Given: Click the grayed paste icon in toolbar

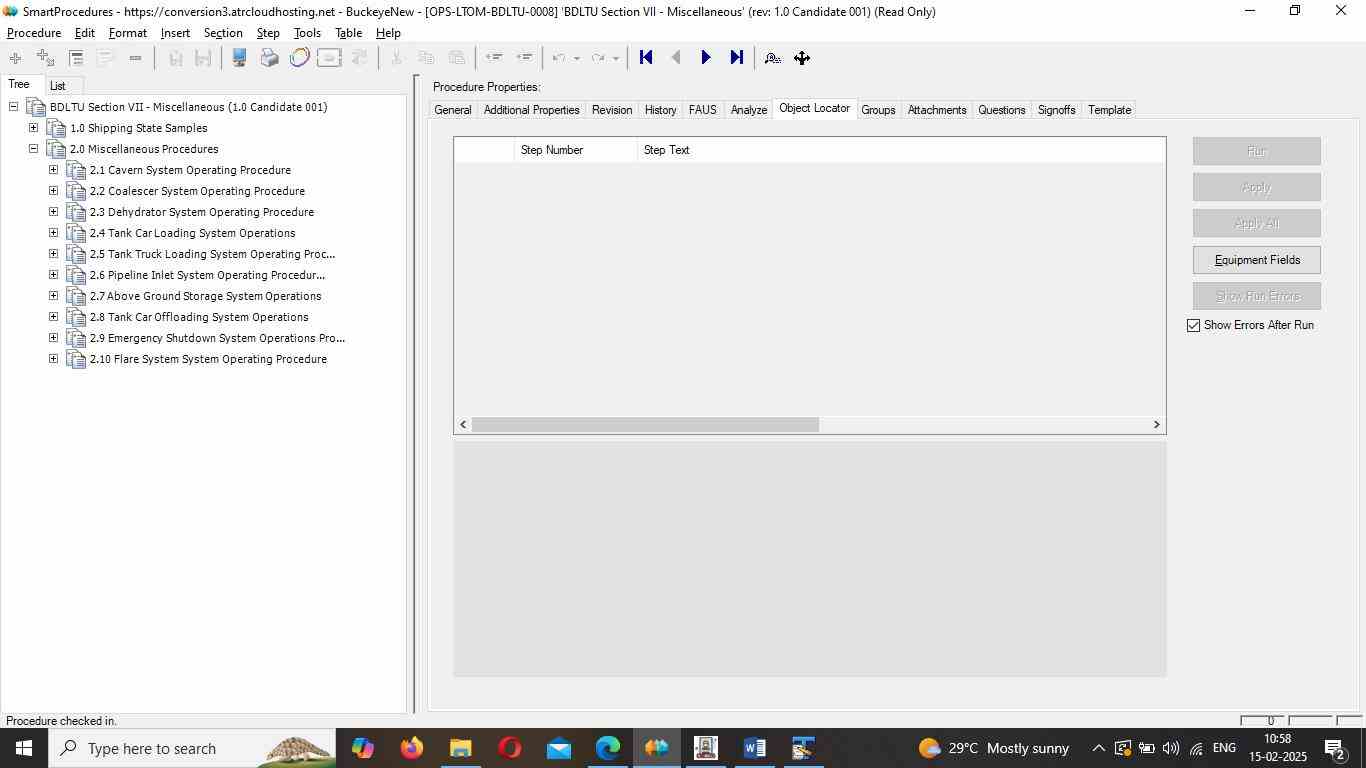Looking at the screenshot, I should click(456, 58).
